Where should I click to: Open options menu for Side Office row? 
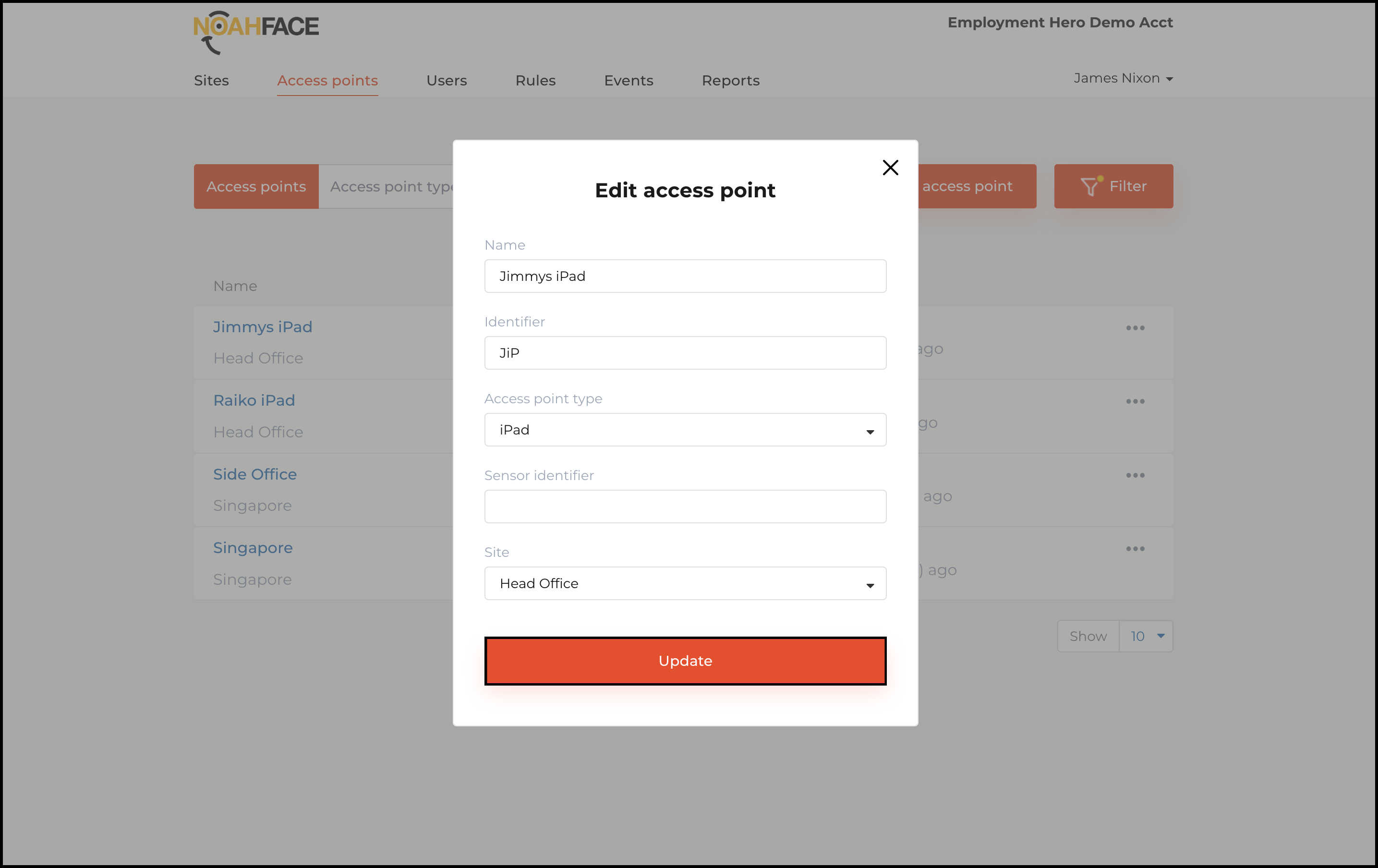(1135, 475)
